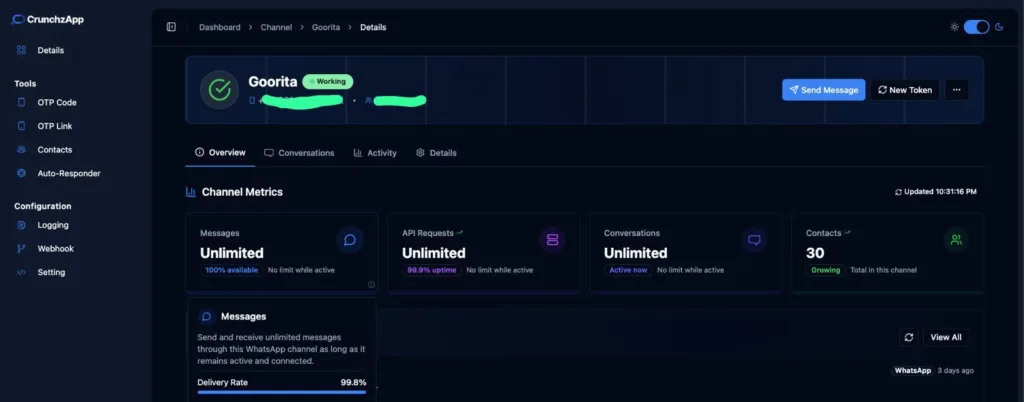Click the Webhook branch icon

tap(22, 249)
